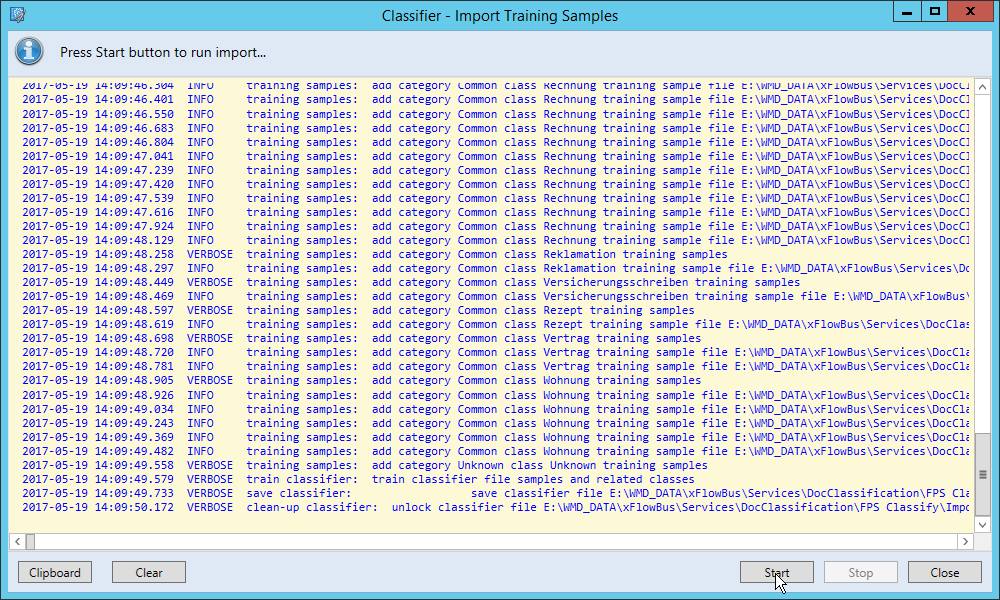Screen dimensions: 1000x600
Task: Click the vertical scrollbar down arrow
Action: click(x=982, y=523)
